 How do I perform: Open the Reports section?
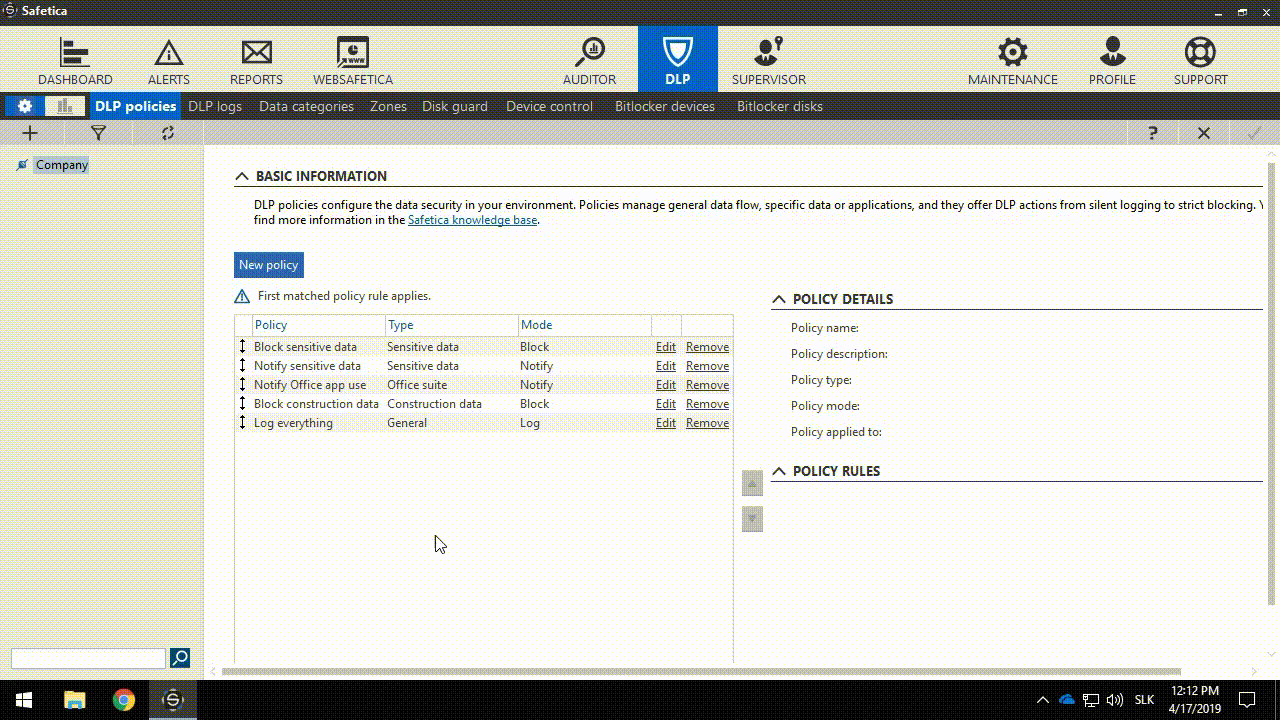click(256, 58)
